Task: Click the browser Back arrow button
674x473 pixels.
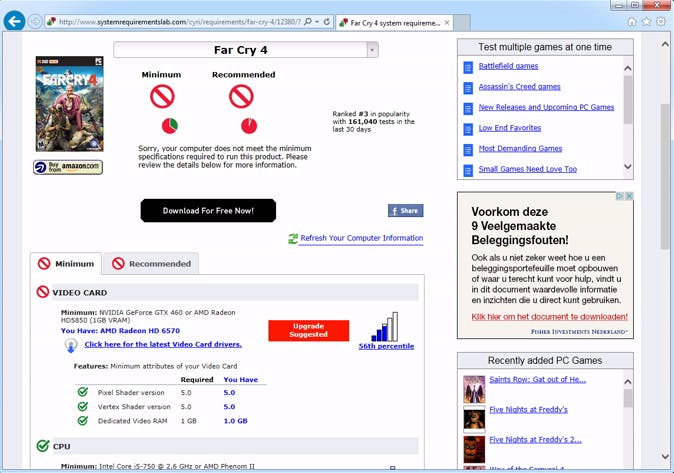Action: (14, 21)
